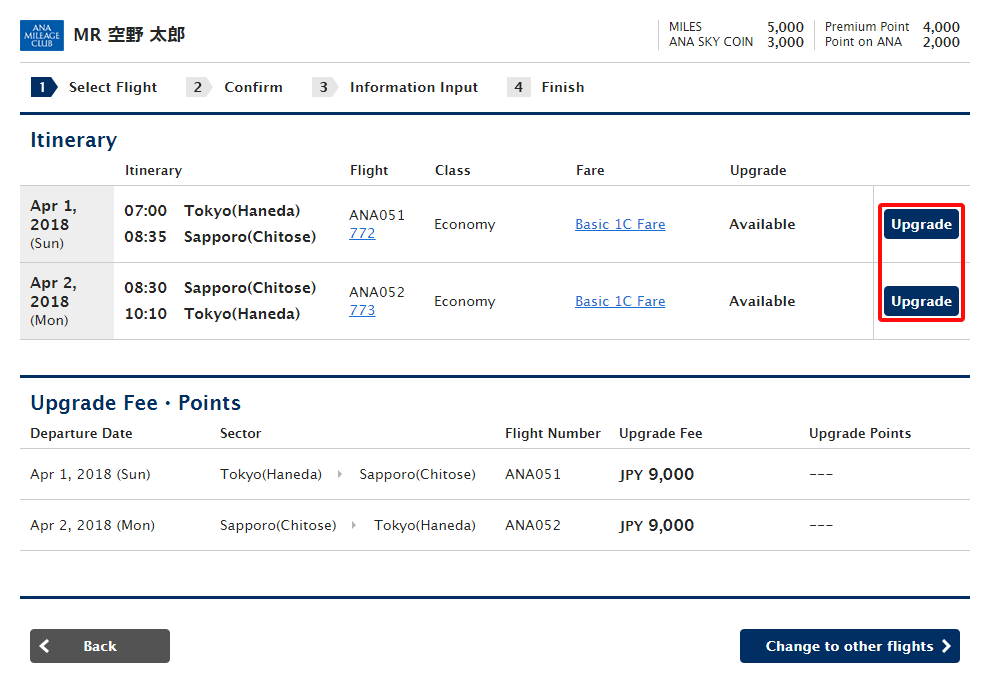Click the step 2 number badge
Viewport: 990px width, 683px height.
click(x=198, y=87)
